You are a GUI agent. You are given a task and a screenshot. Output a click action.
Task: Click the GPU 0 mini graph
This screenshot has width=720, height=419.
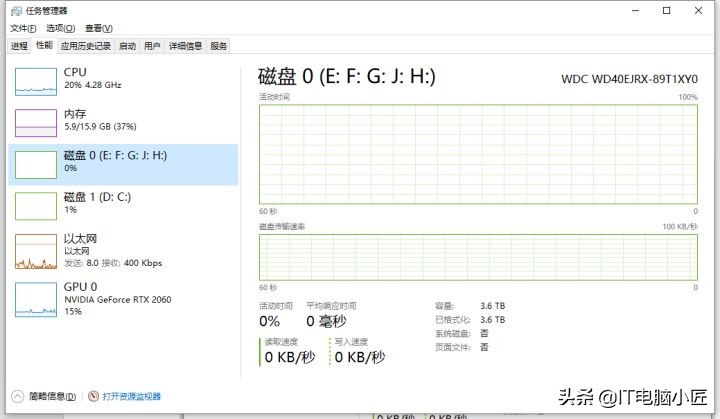36,300
